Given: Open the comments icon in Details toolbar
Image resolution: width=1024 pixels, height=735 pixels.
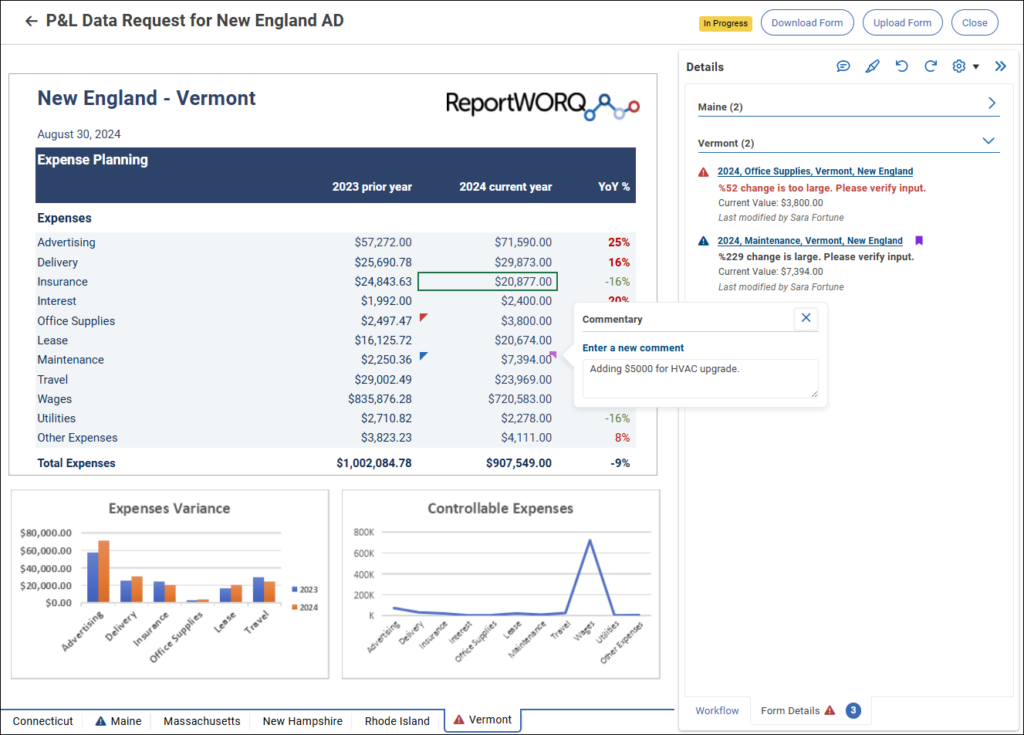Looking at the screenshot, I should tap(843, 66).
